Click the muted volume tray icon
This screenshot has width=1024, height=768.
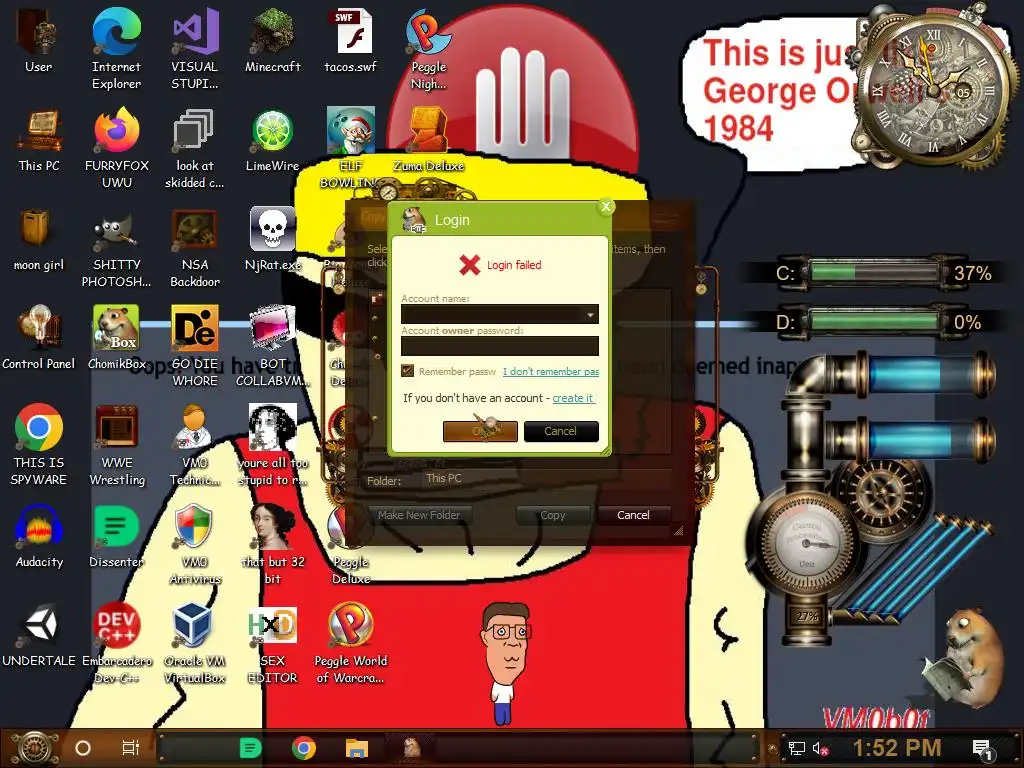(820, 748)
